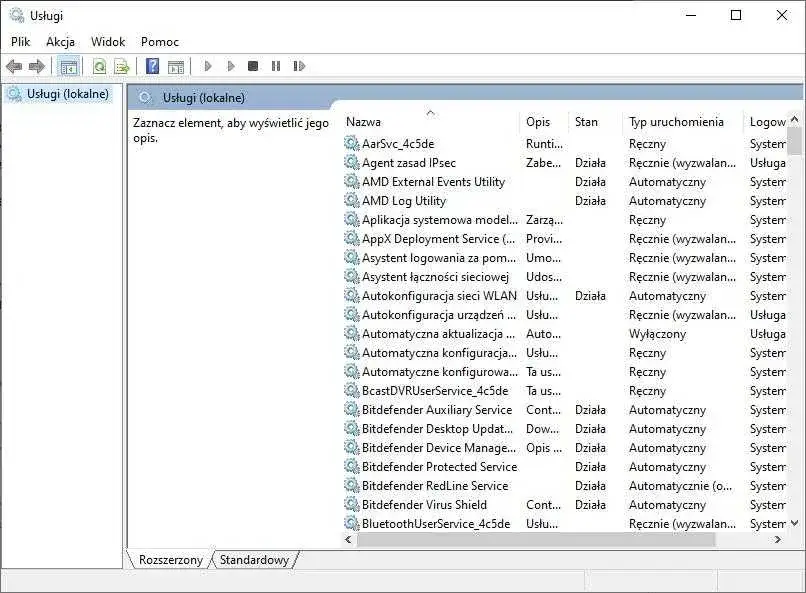Image resolution: width=806 pixels, height=593 pixels.
Task: Click the Usługi (lokalne) pane header
Action: click(204, 98)
